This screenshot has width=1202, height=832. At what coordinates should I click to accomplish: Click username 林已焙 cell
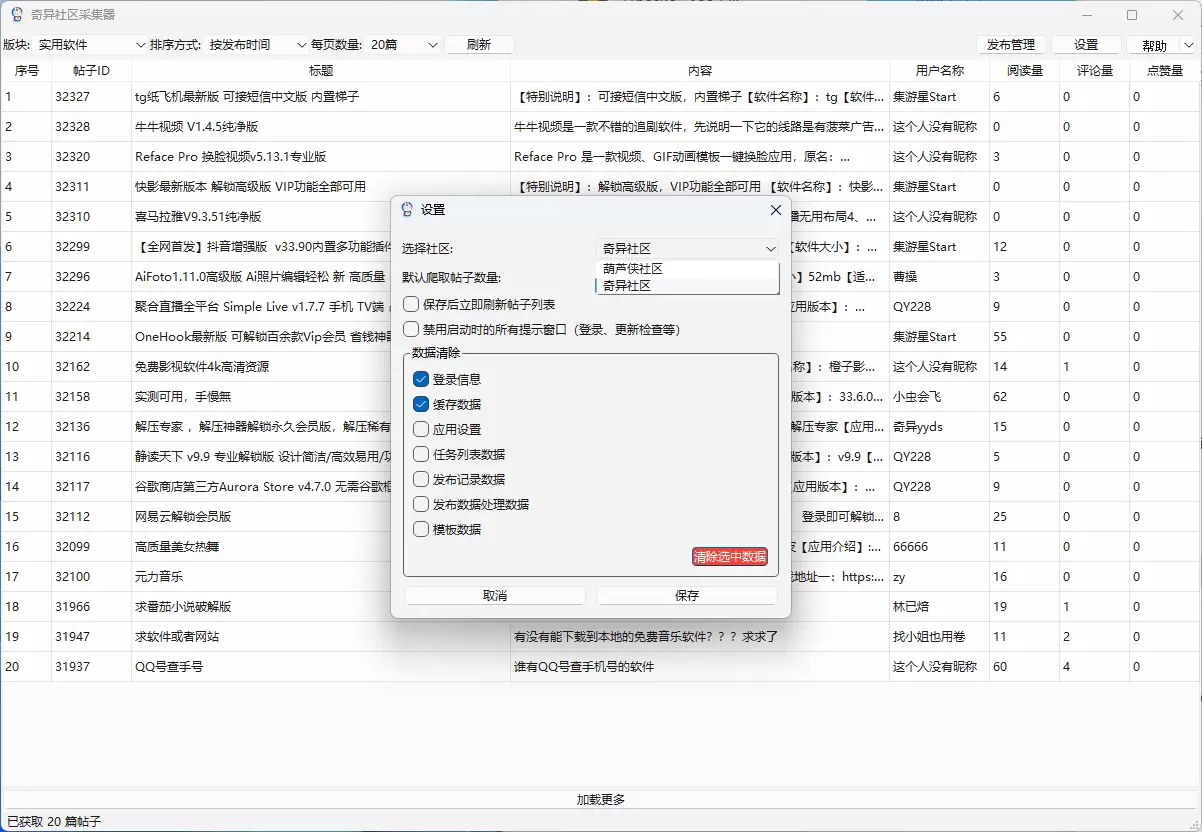940,607
